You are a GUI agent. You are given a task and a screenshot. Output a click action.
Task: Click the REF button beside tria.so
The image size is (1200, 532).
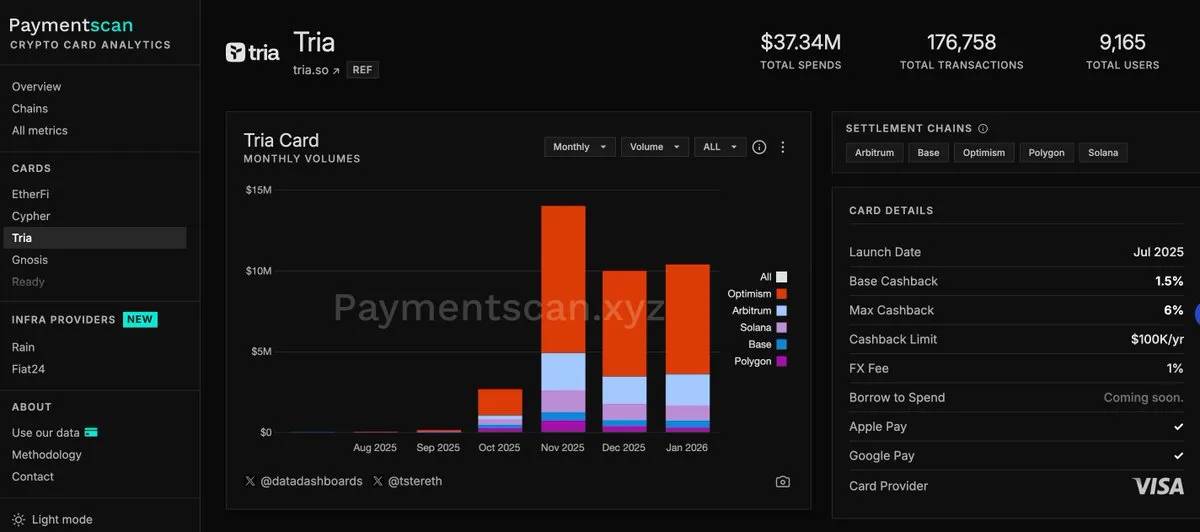pos(363,70)
